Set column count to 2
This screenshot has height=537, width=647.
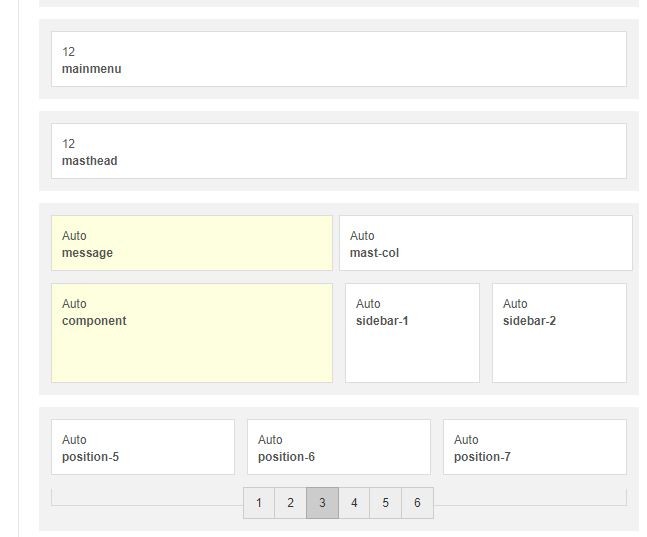pos(291,503)
